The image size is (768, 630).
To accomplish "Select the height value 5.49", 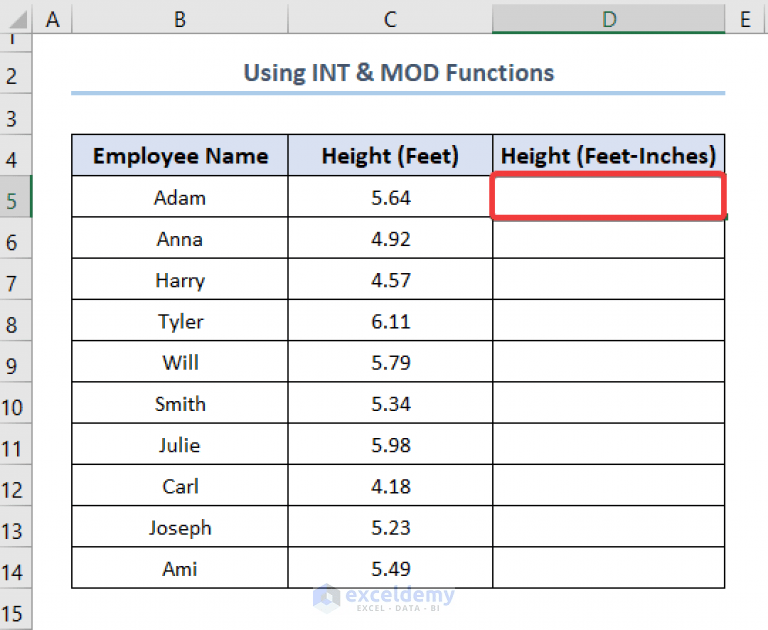I will [x=390, y=568].
